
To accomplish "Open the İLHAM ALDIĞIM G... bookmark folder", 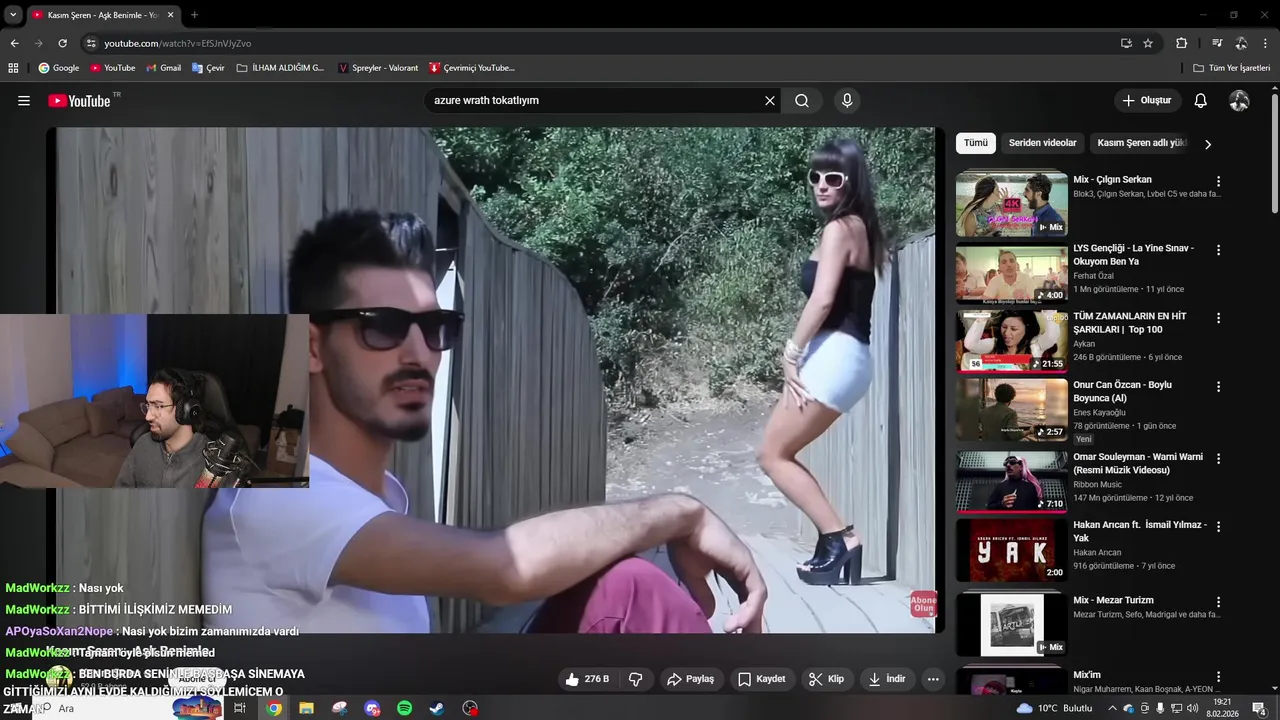I will [x=280, y=68].
